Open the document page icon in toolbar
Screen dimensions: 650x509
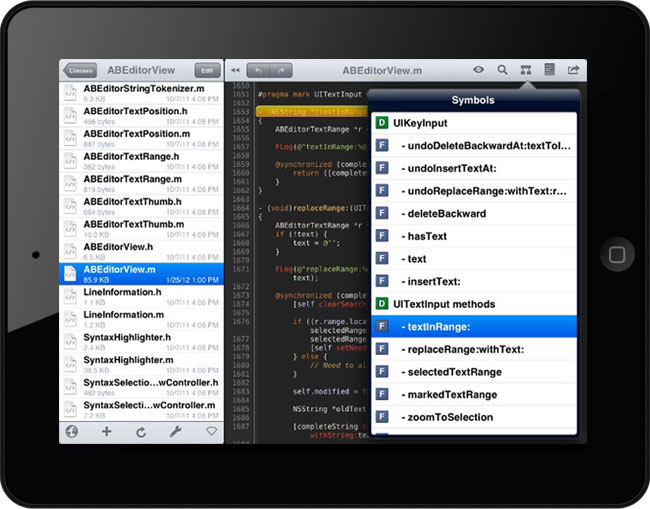pos(549,70)
